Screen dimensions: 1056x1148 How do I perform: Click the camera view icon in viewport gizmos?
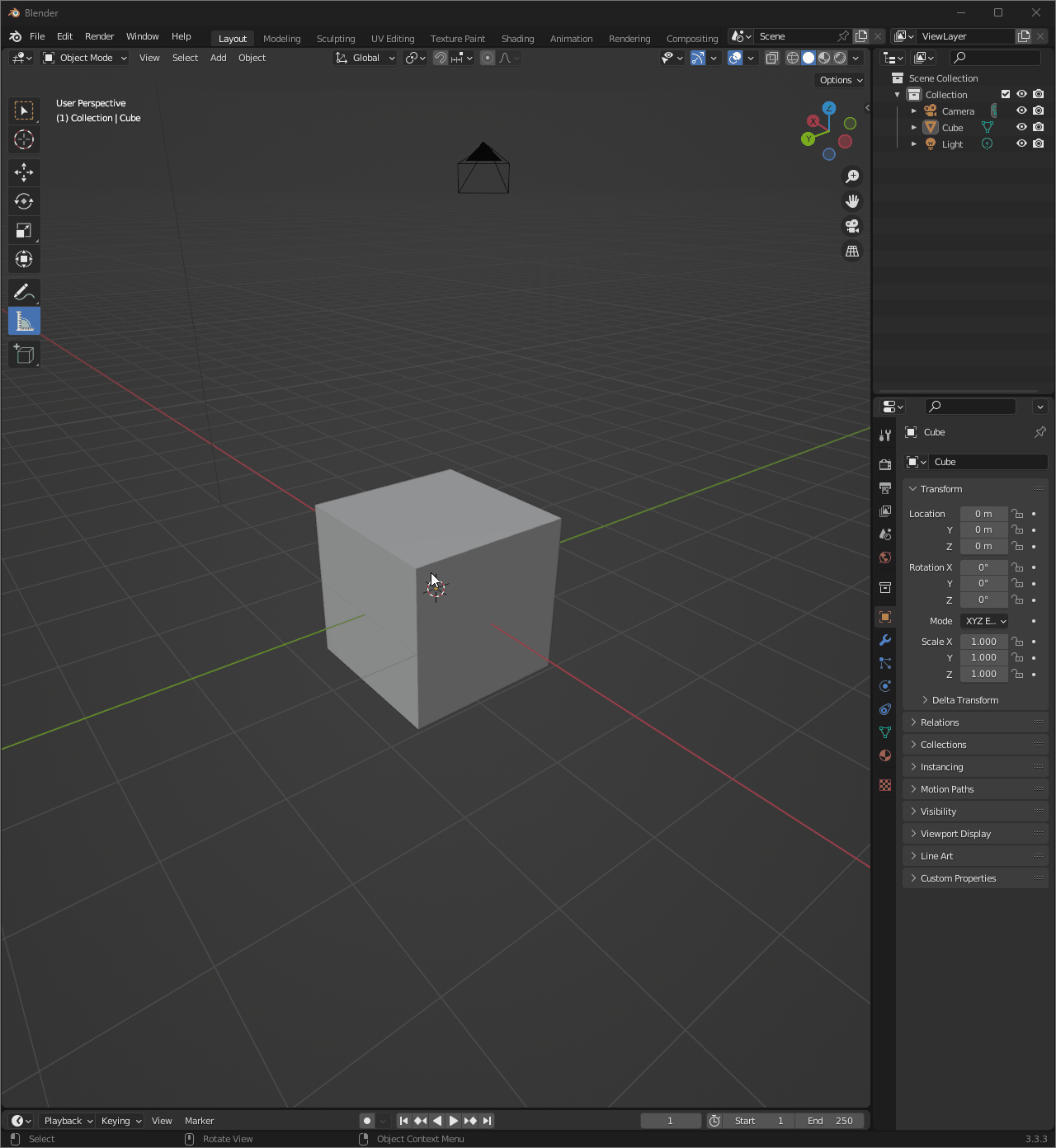852,225
